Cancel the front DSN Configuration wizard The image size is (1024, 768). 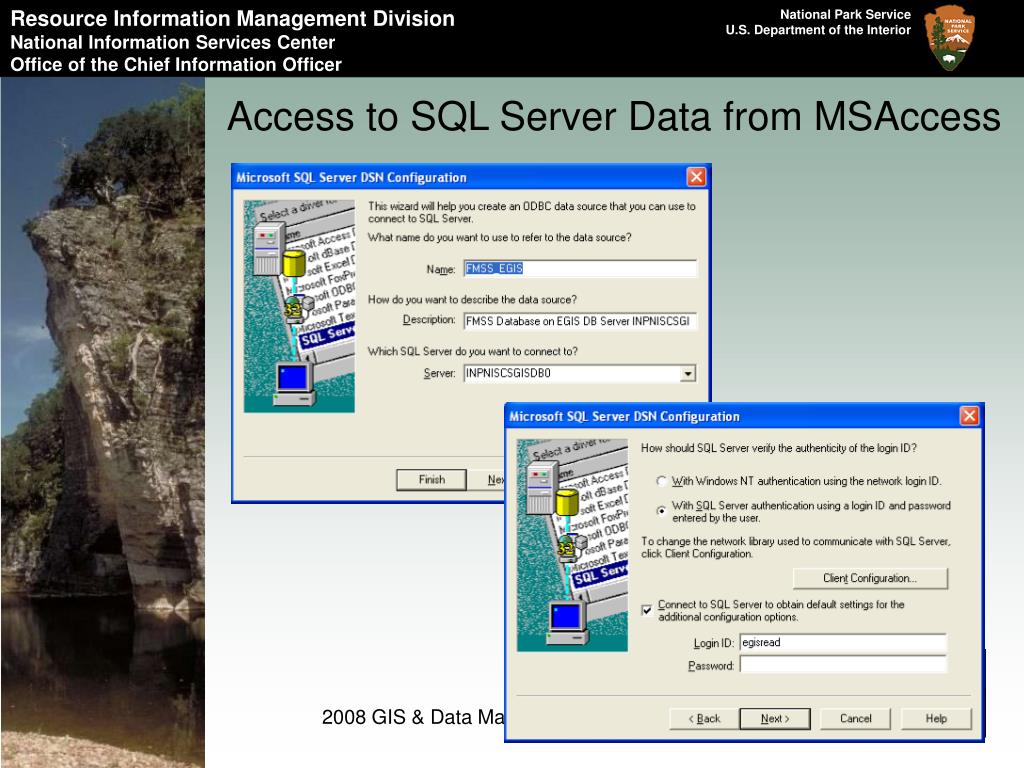point(856,718)
